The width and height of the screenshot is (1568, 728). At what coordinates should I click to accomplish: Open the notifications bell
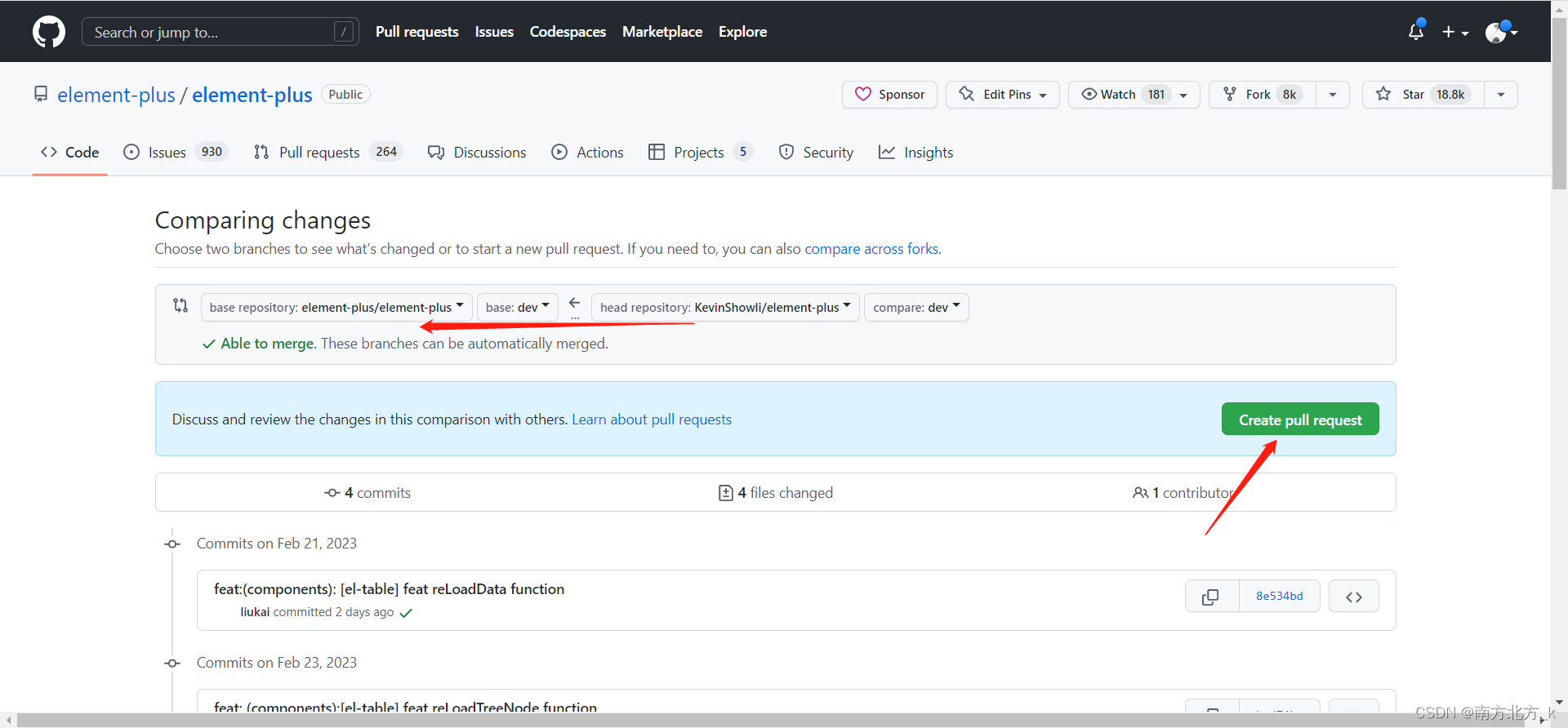(x=1416, y=32)
